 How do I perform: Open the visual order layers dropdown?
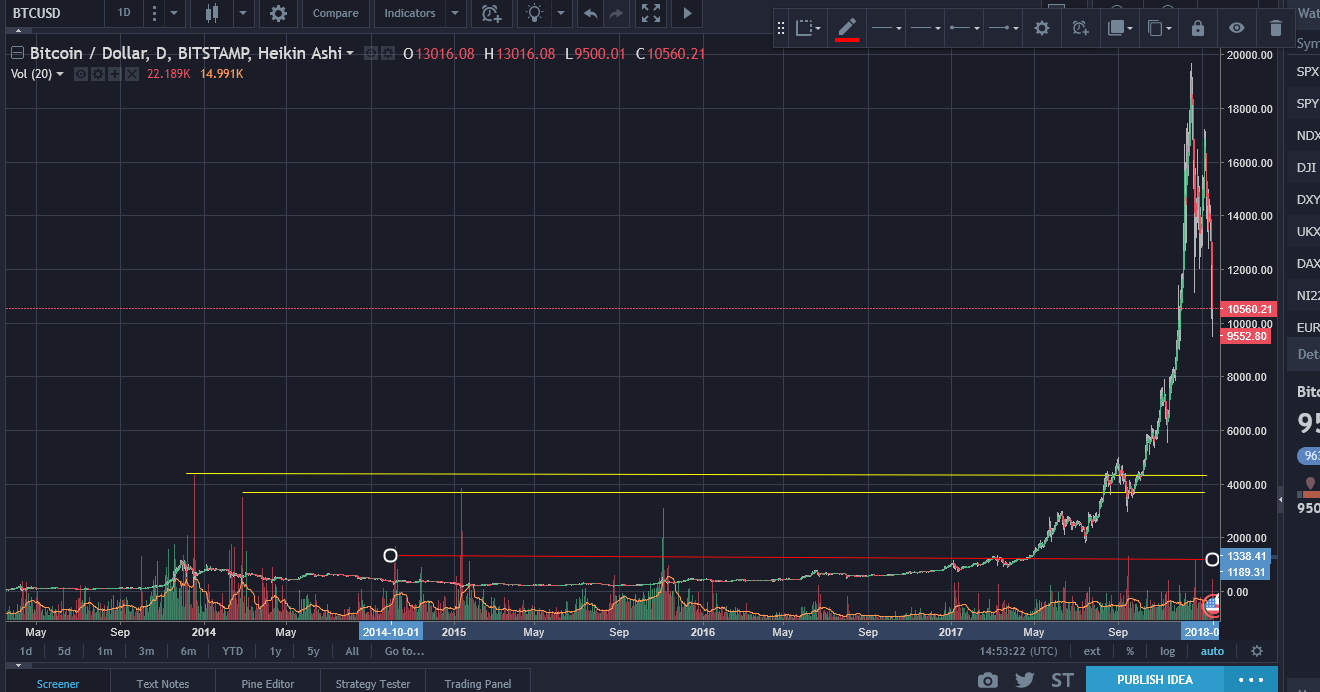pos(1119,28)
